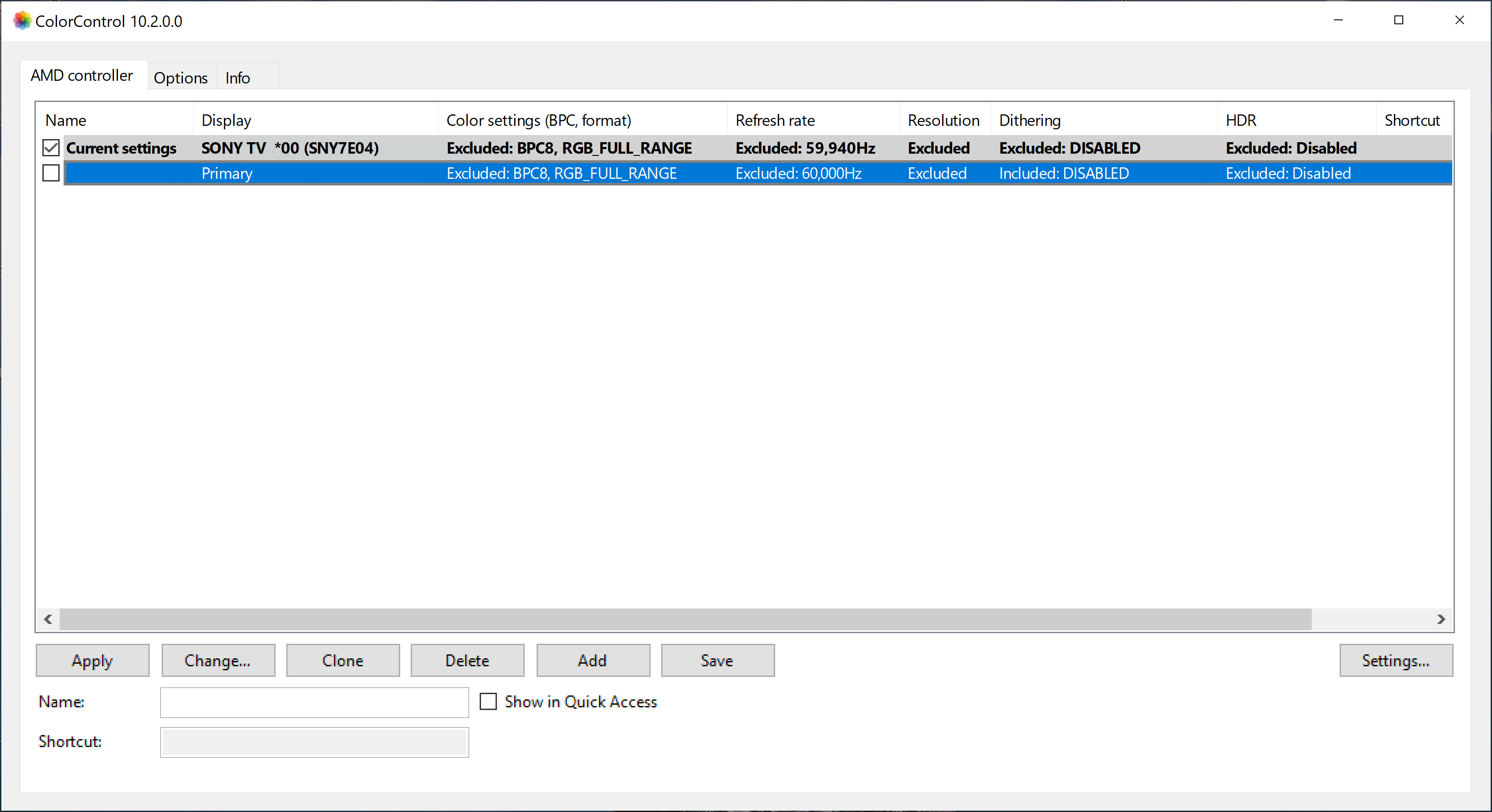Open the Change... dialog button

click(218, 660)
